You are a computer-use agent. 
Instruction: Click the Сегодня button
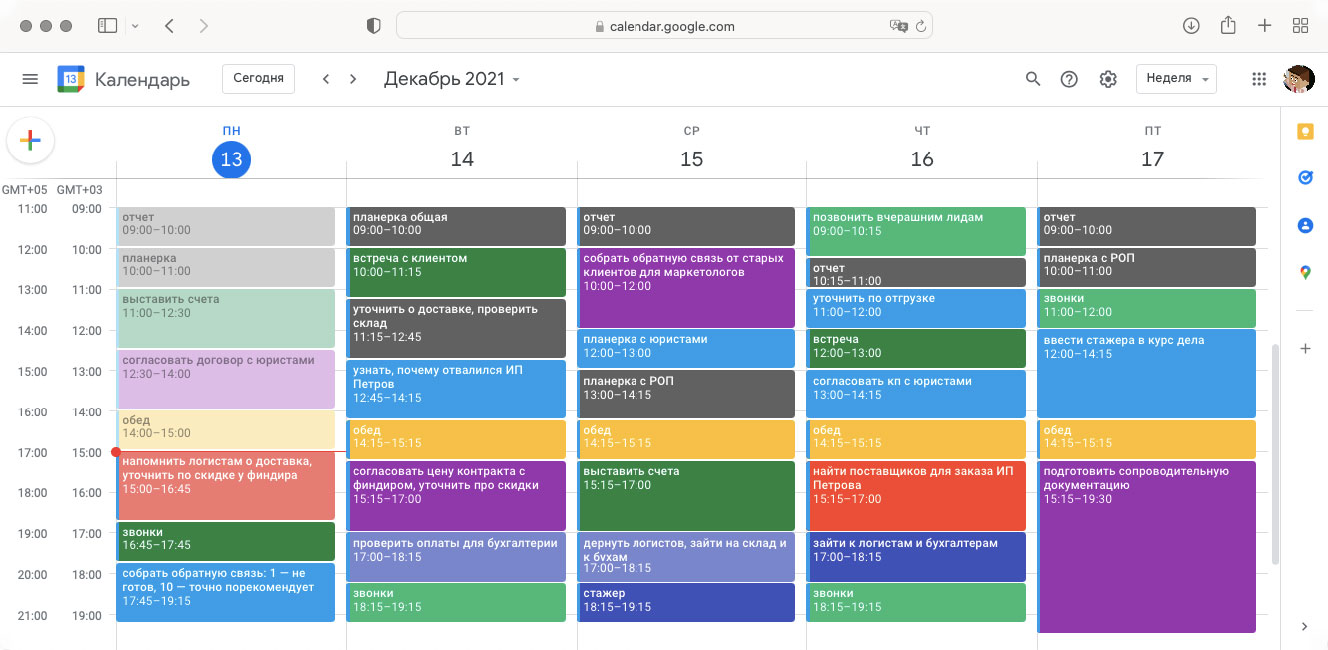coord(258,78)
